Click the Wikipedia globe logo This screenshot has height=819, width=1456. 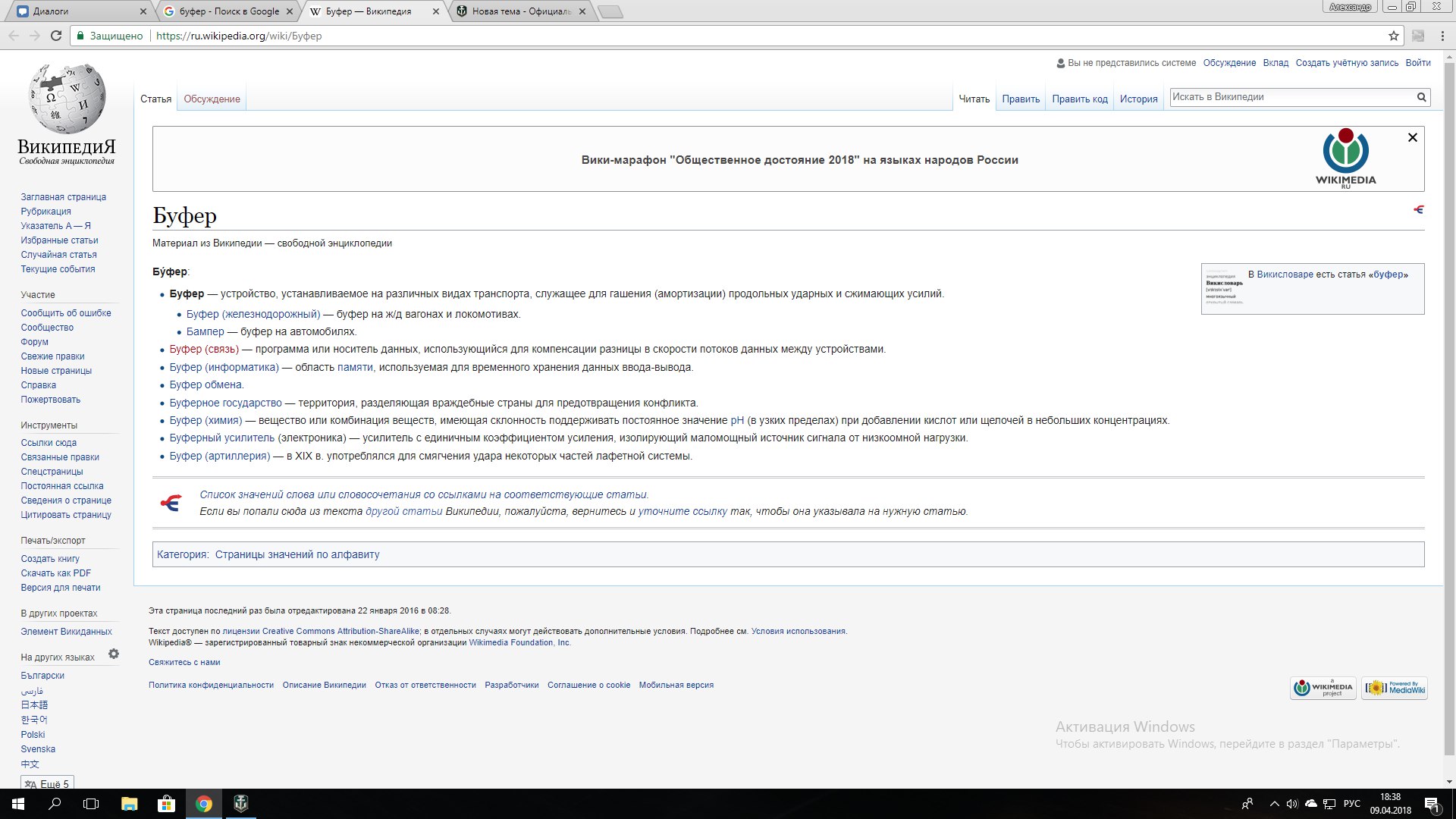point(67,99)
